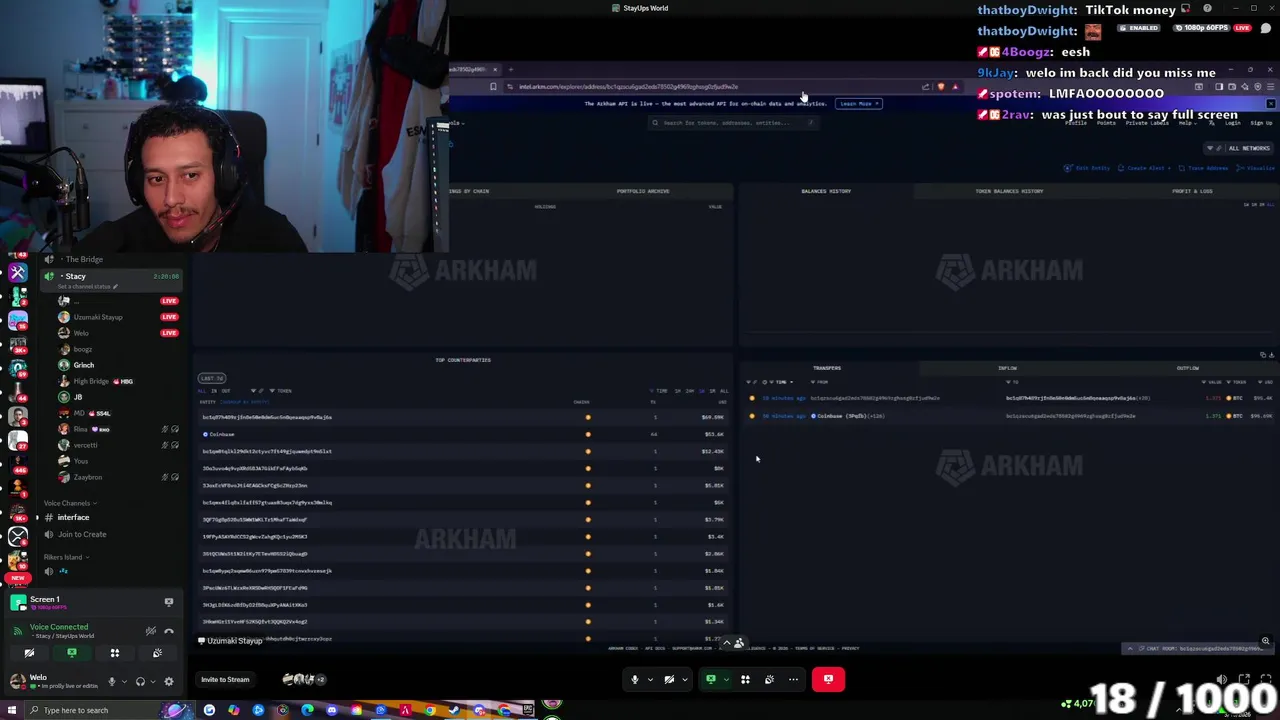Open Voice Connected connection details
The image size is (1280, 720).
[x=59, y=627]
